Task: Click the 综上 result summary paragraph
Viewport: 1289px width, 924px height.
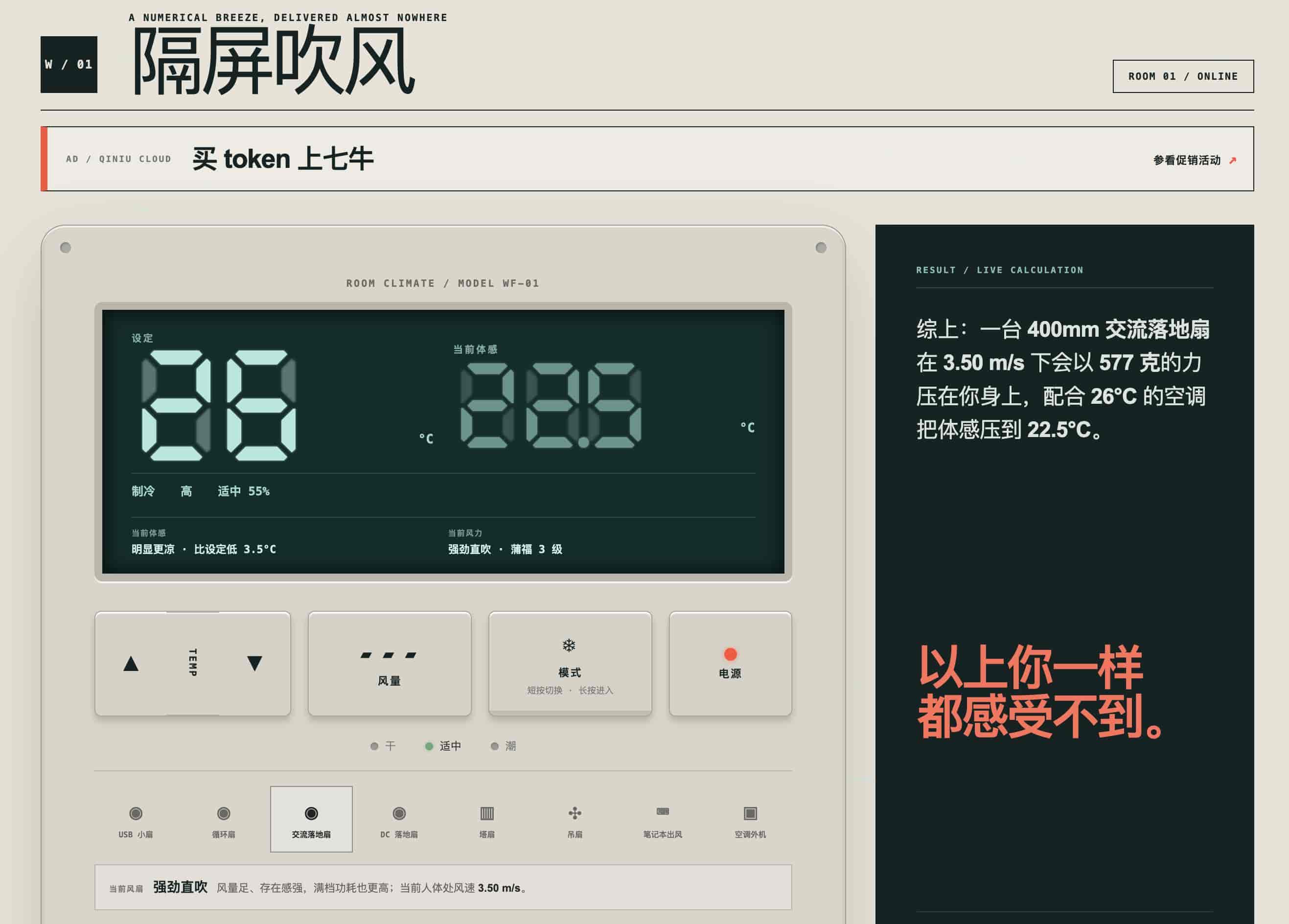Action: pyautogui.click(x=1063, y=379)
